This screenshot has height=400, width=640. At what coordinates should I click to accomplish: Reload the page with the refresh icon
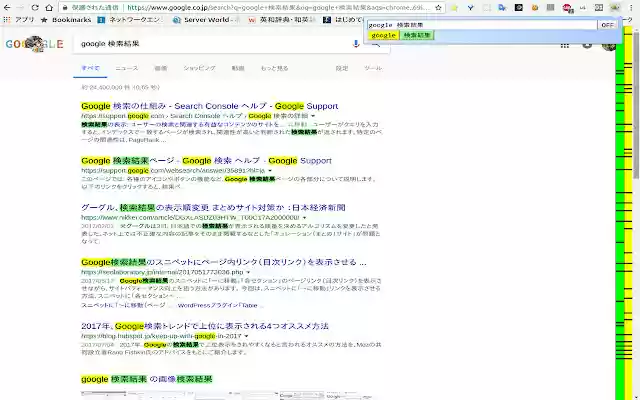(x=35, y=8)
